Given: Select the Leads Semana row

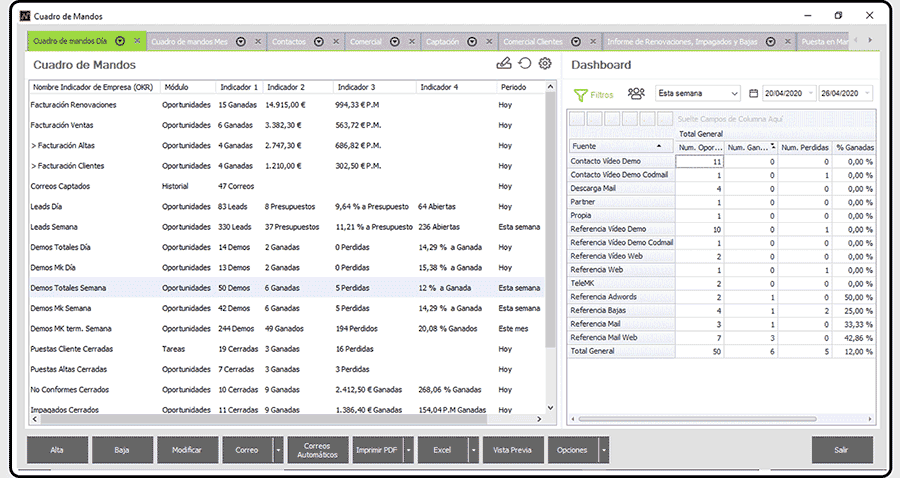Looking at the screenshot, I should point(287,227).
